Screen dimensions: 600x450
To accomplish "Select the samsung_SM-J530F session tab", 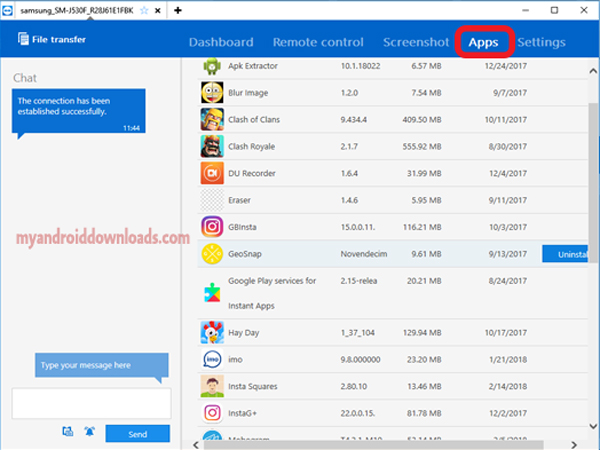I will [77, 11].
